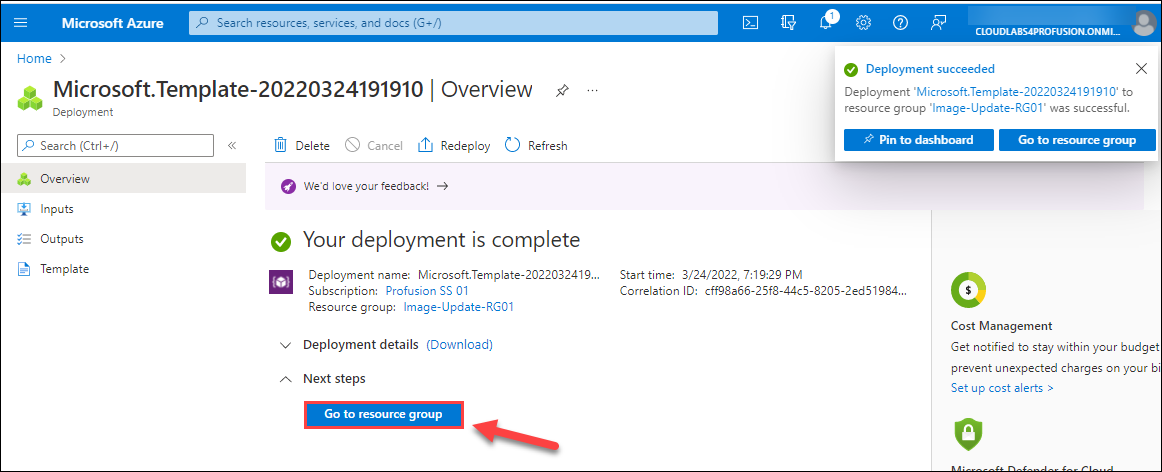Focus the global search resources box

(x=454, y=23)
